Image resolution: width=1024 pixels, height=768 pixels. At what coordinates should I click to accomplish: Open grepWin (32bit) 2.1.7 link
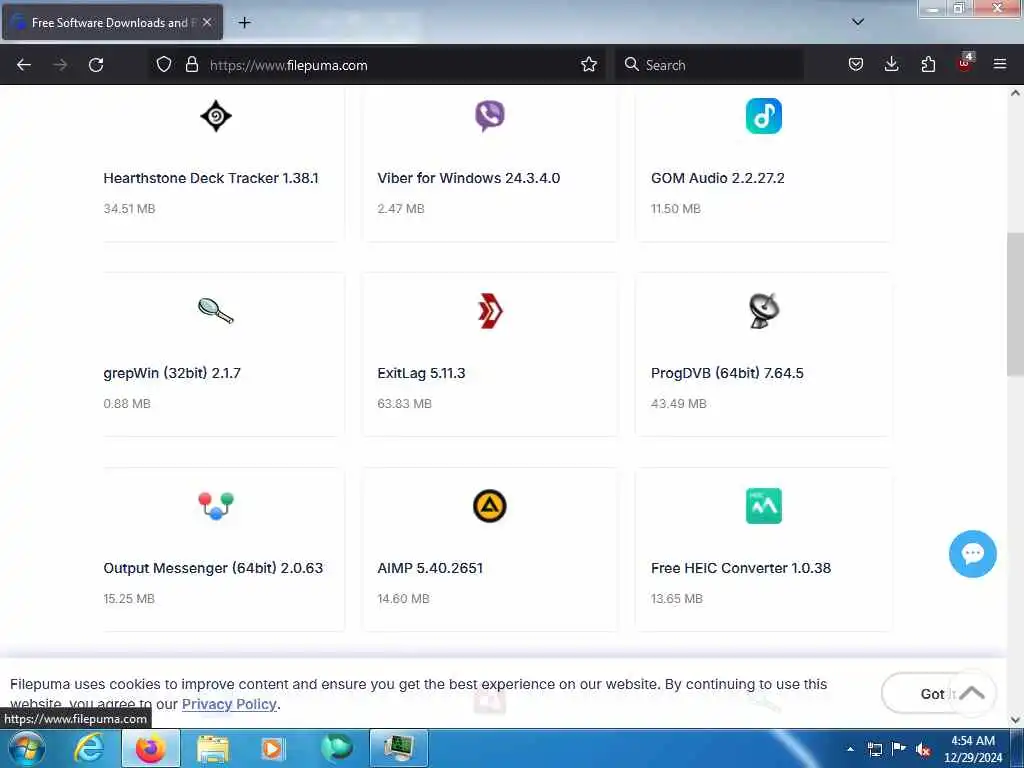tap(172, 374)
